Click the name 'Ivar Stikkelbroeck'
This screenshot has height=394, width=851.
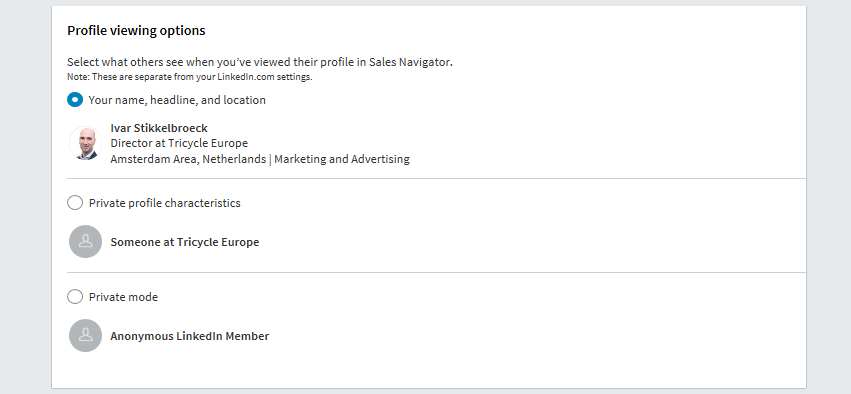(x=159, y=128)
